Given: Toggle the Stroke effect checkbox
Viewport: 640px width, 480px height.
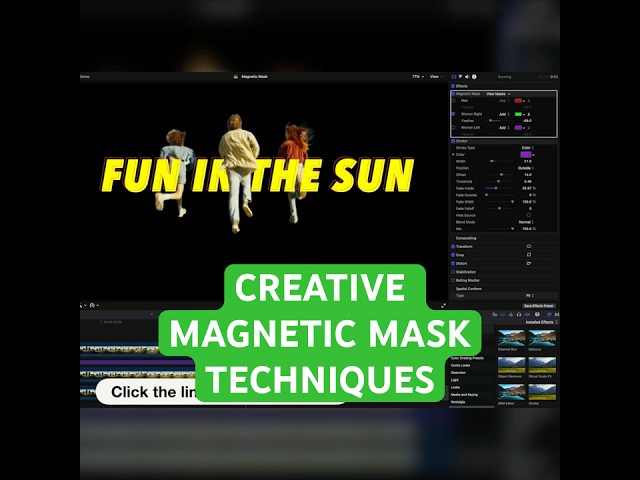Looking at the screenshot, I should pyautogui.click(x=453, y=141).
